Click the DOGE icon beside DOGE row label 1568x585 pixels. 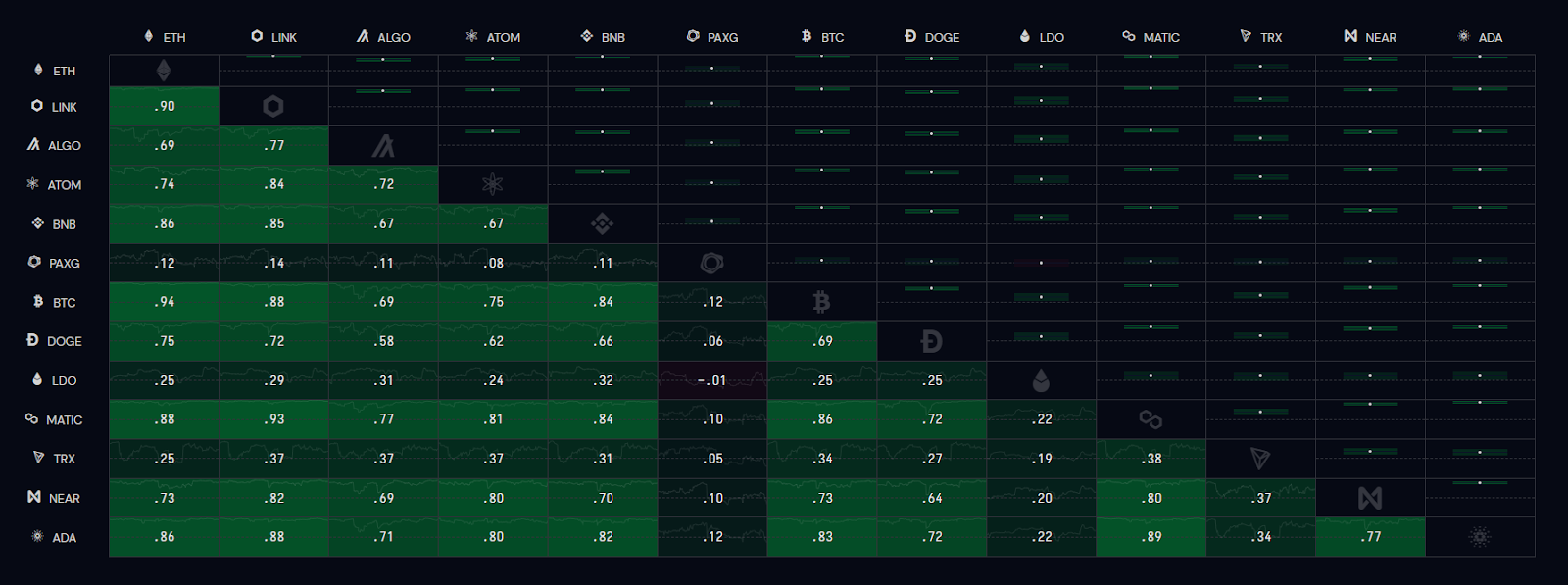coord(32,340)
